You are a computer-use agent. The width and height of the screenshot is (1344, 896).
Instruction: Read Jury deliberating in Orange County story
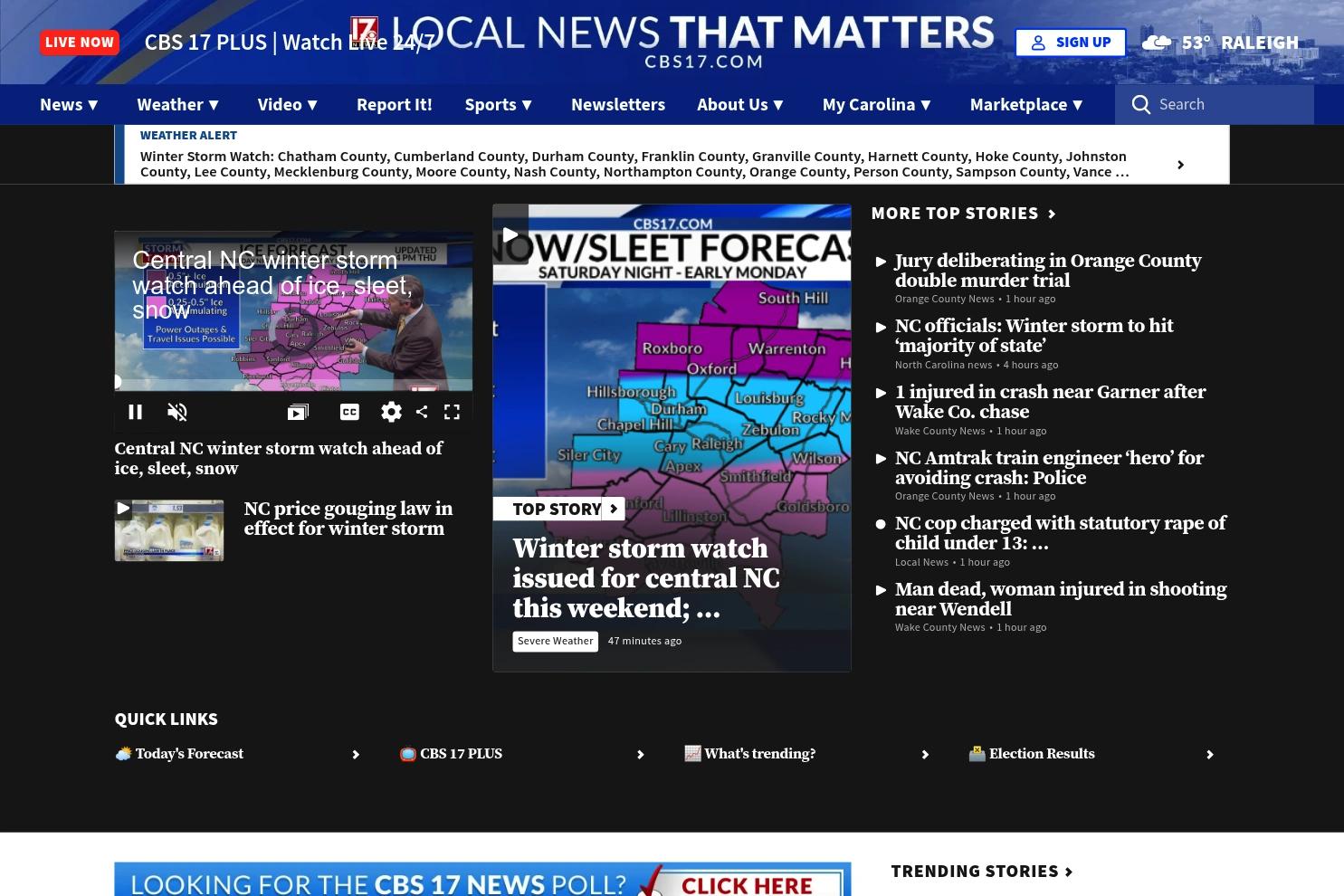click(1047, 271)
